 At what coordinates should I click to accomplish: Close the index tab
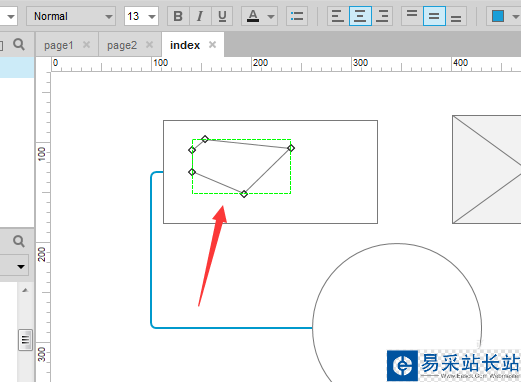point(212,45)
